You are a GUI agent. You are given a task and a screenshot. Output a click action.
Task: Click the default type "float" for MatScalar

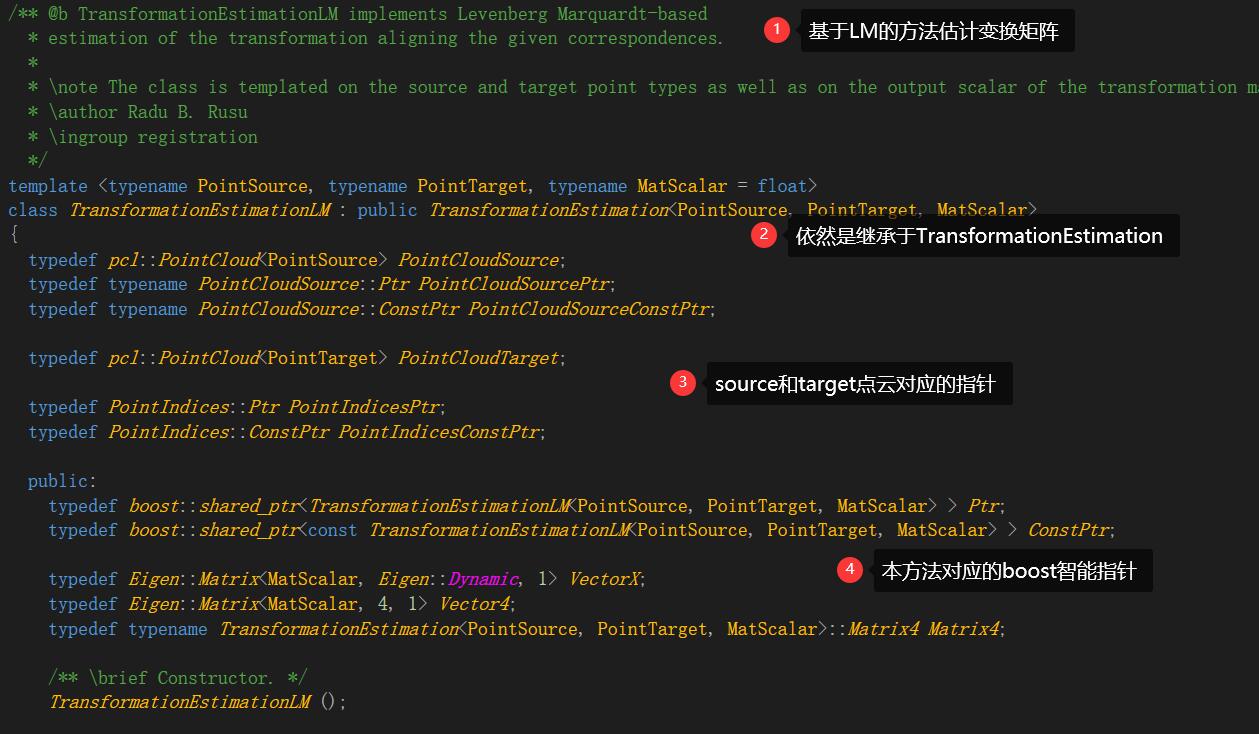[782, 186]
